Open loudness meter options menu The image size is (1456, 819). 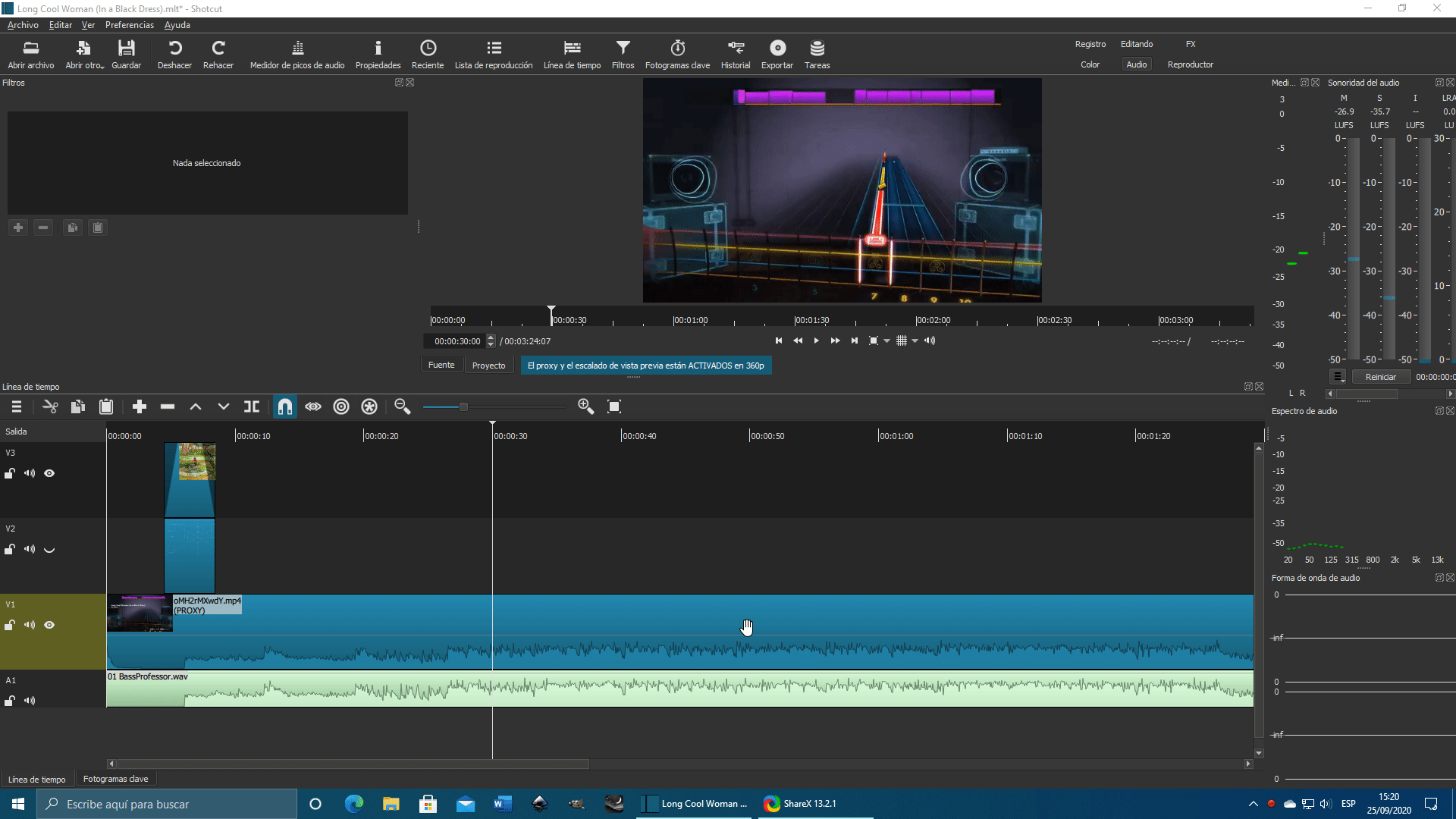click(1338, 377)
